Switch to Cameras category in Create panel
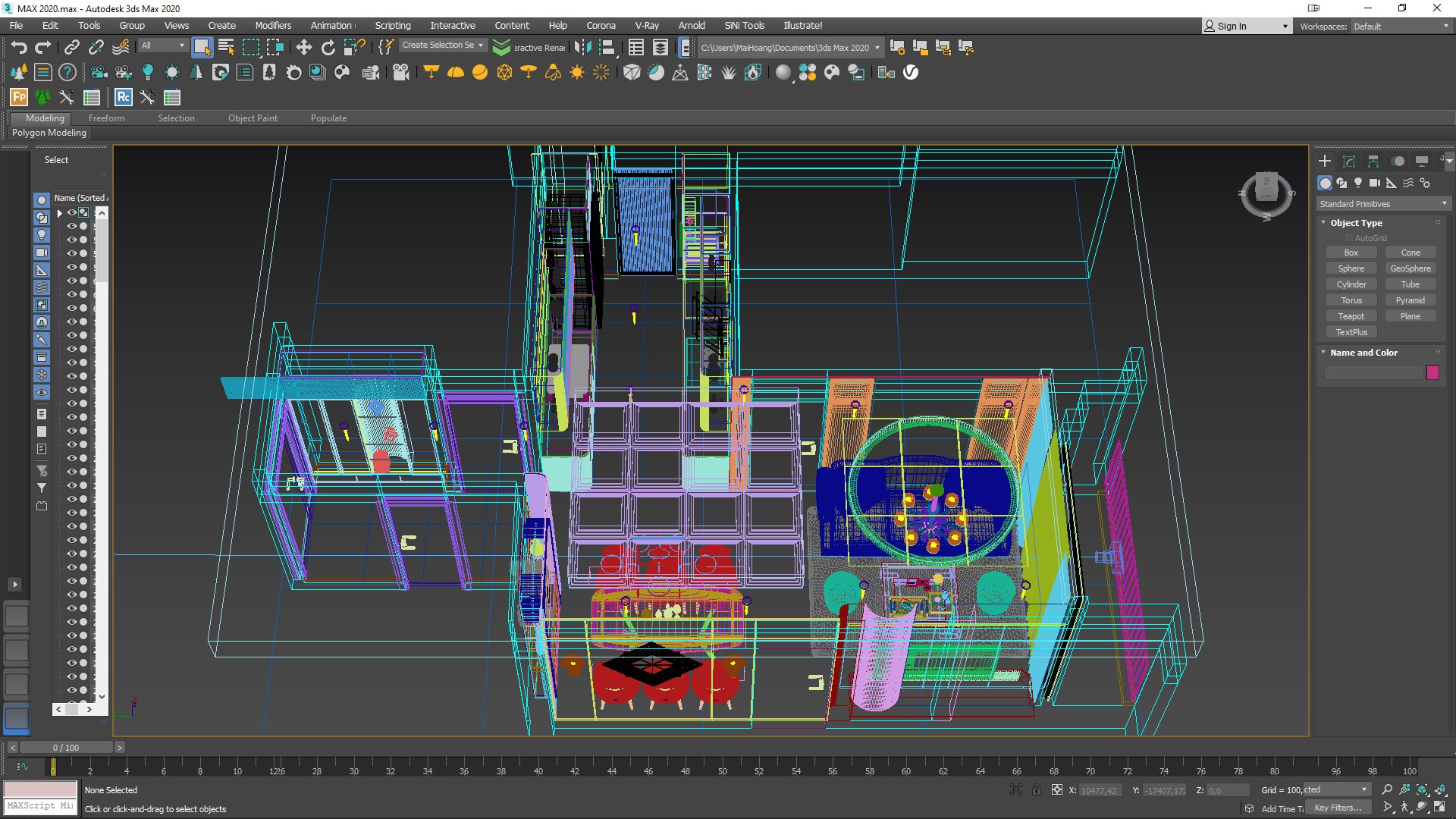 [x=1374, y=183]
